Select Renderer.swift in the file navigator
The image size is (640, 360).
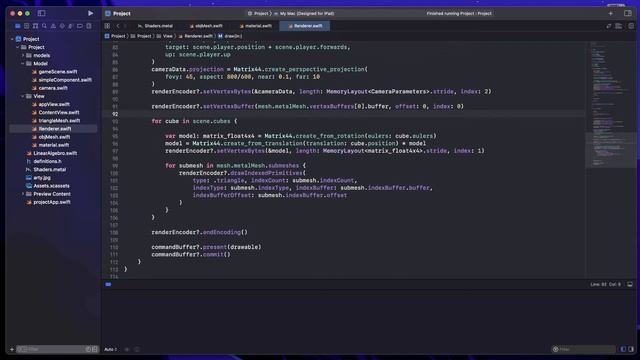click(x=53, y=129)
